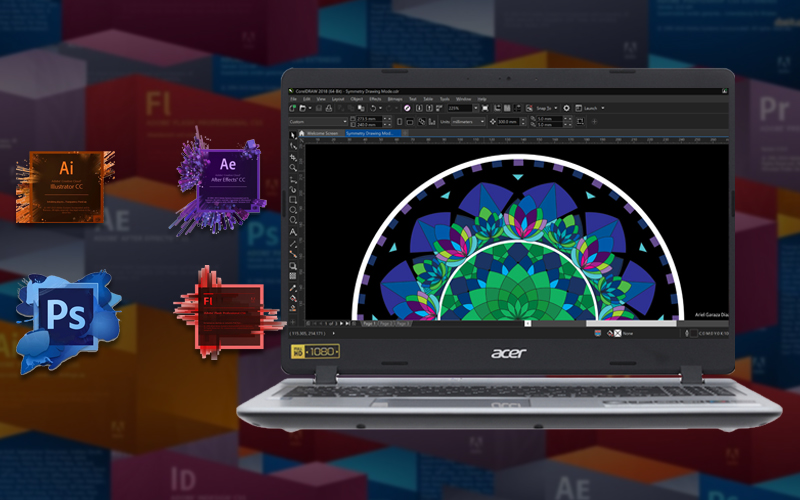Image resolution: width=800 pixels, height=500 pixels.
Task: Open the Custom page size dropdown
Action: pyautogui.click(x=318, y=121)
